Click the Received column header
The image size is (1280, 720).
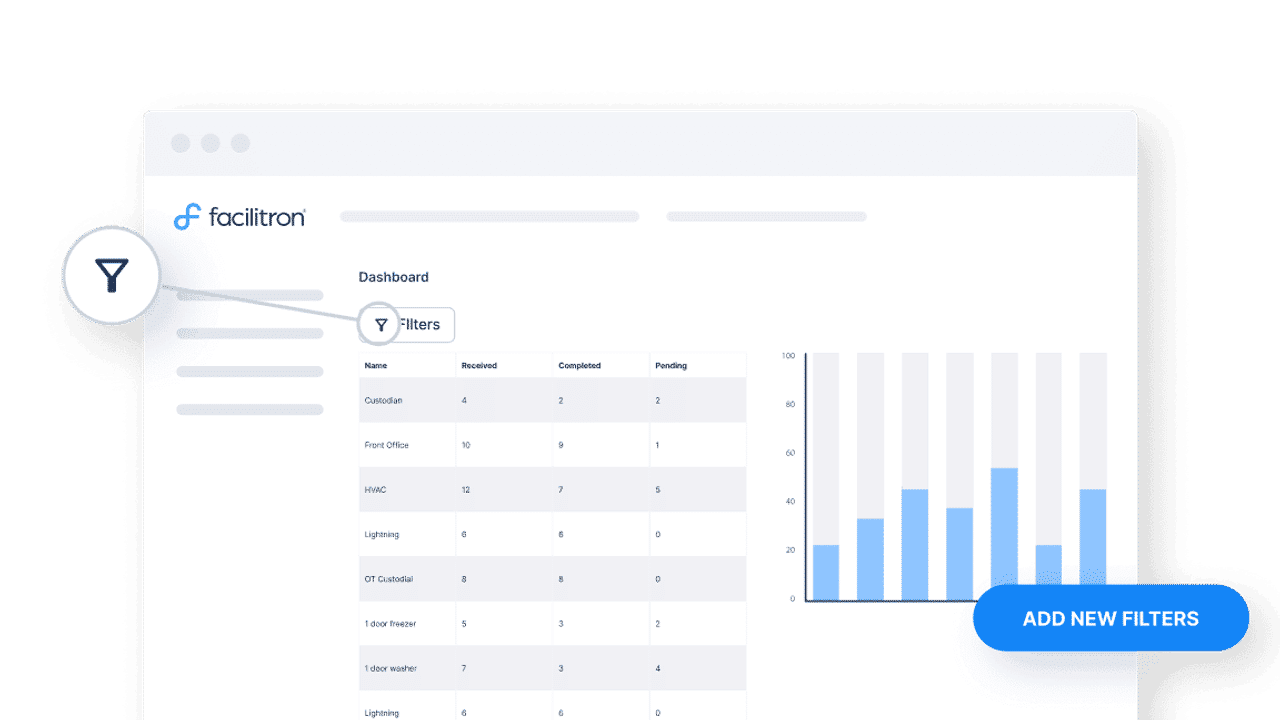click(479, 366)
